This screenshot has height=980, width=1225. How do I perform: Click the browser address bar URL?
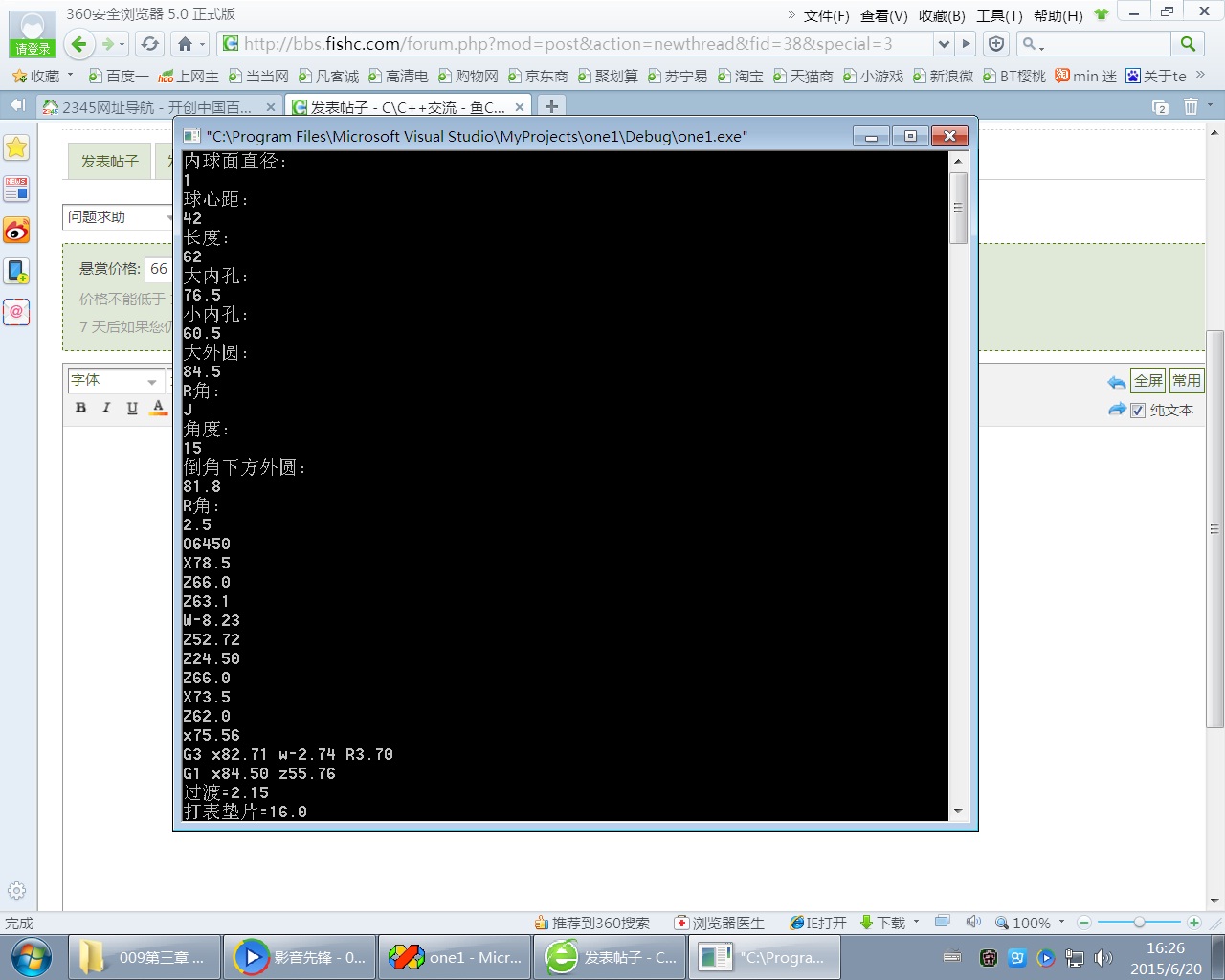click(568, 44)
